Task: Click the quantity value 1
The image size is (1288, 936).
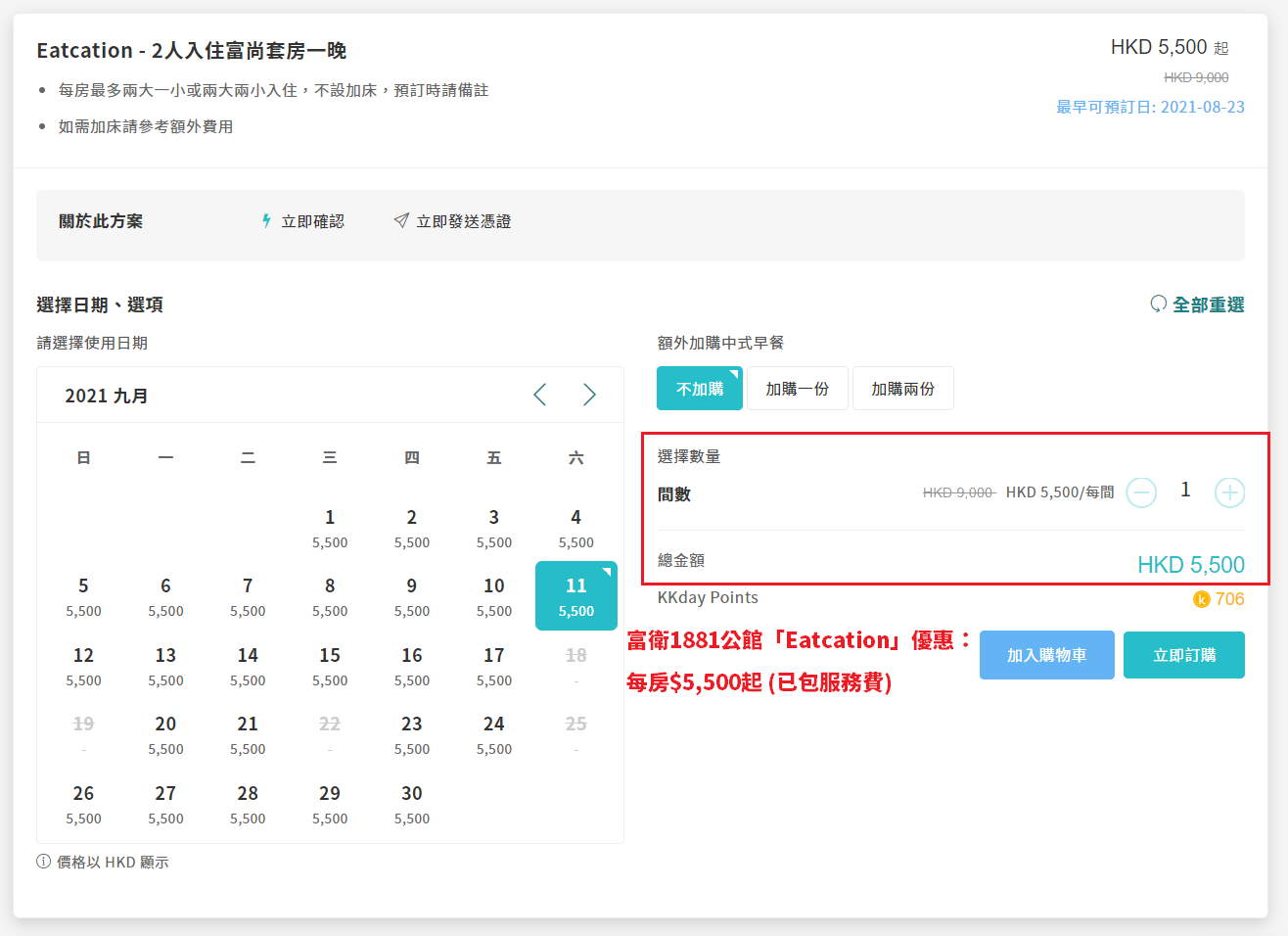Action: click(1185, 490)
